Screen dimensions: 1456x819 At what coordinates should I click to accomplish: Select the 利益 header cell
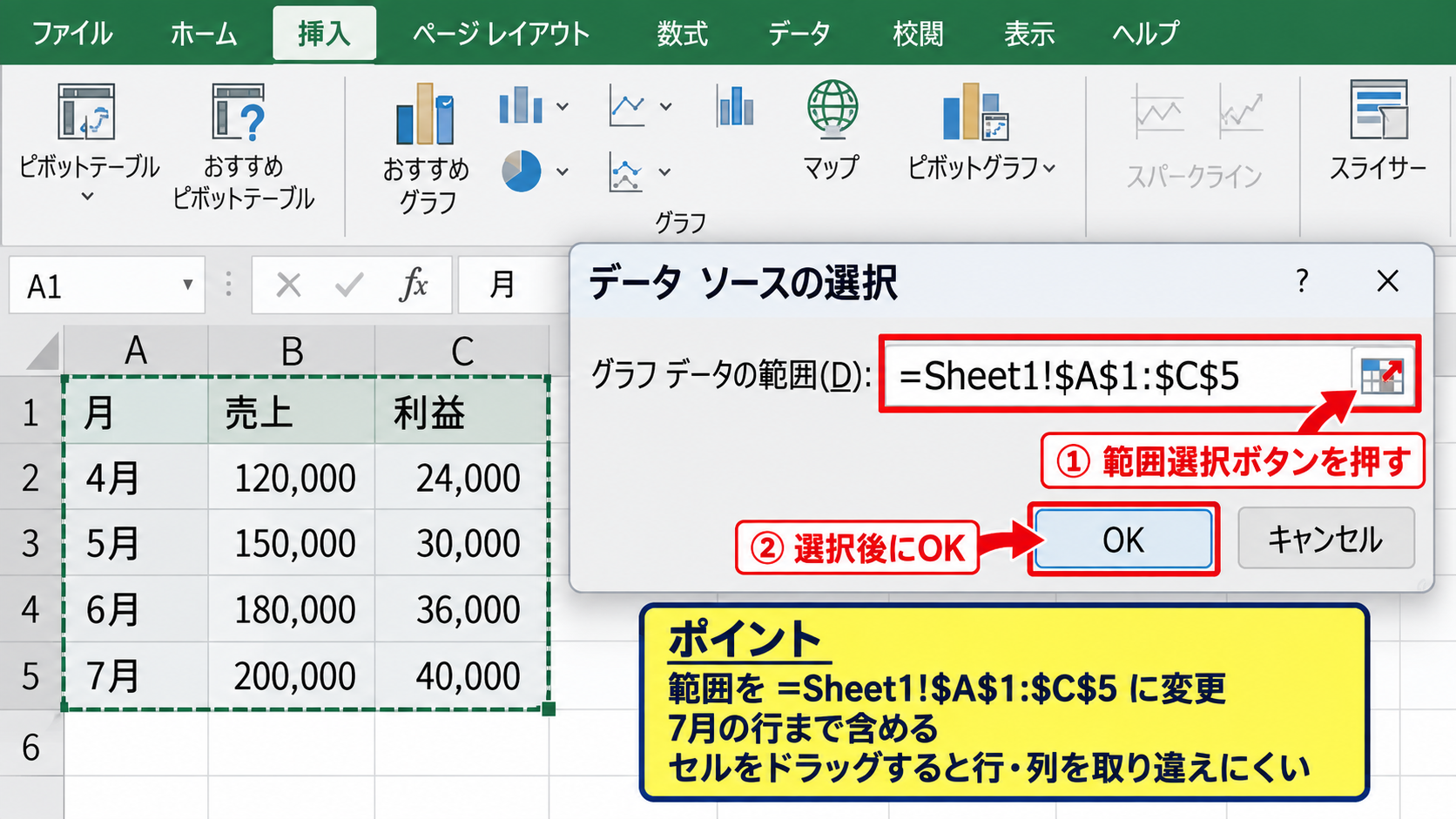(x=462, y=411)
